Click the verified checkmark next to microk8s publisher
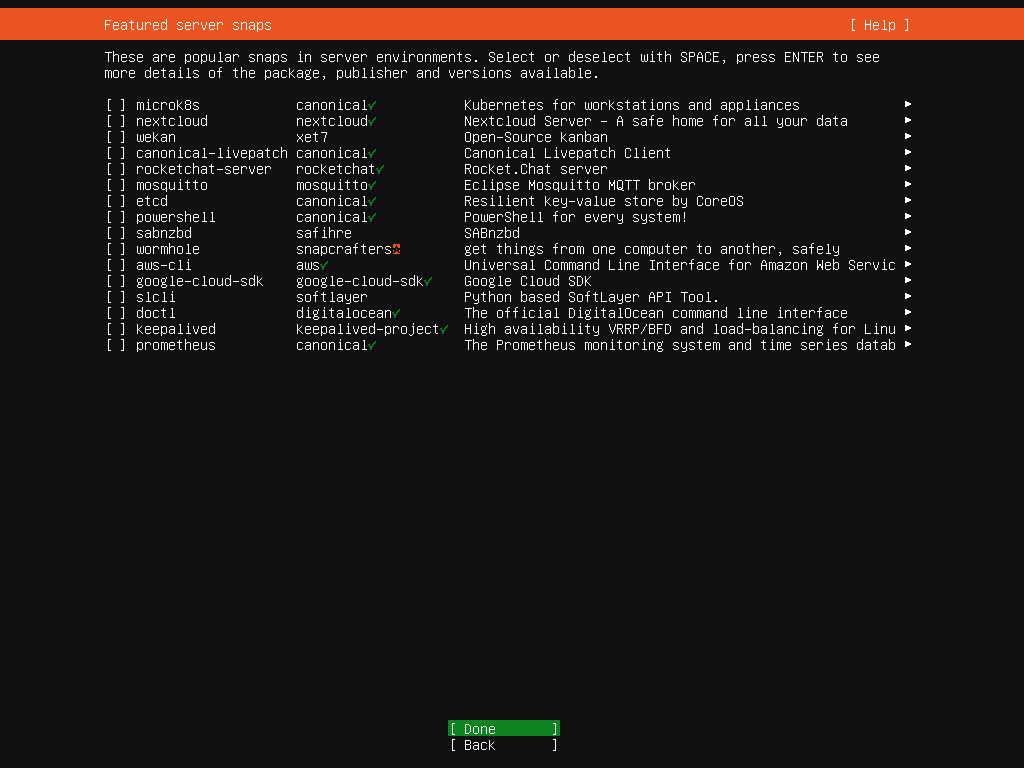The image size is (1024, 768). coord(372,105)
